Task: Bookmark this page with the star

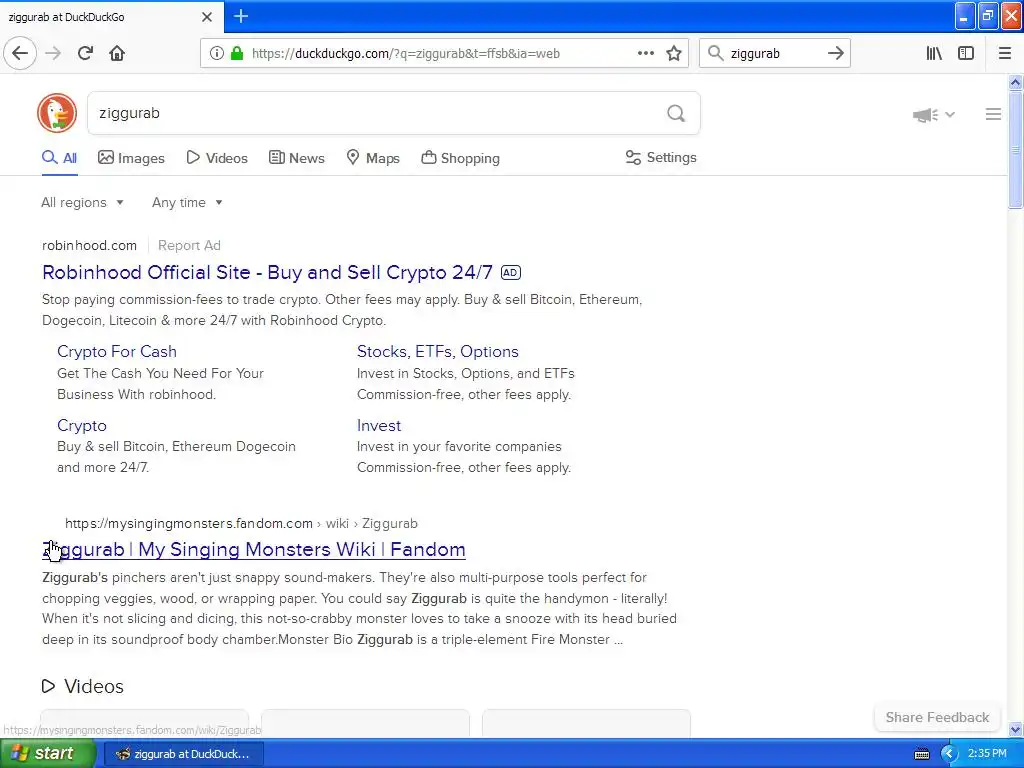Action: tap(674, 53)
